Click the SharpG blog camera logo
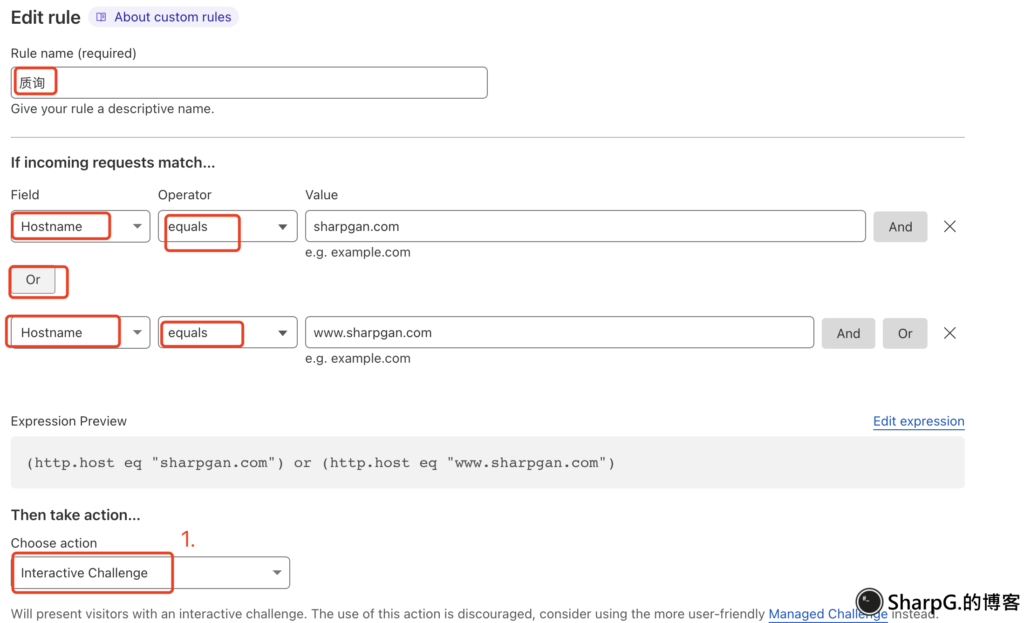The image size is (1024, 623). point(869,601)
